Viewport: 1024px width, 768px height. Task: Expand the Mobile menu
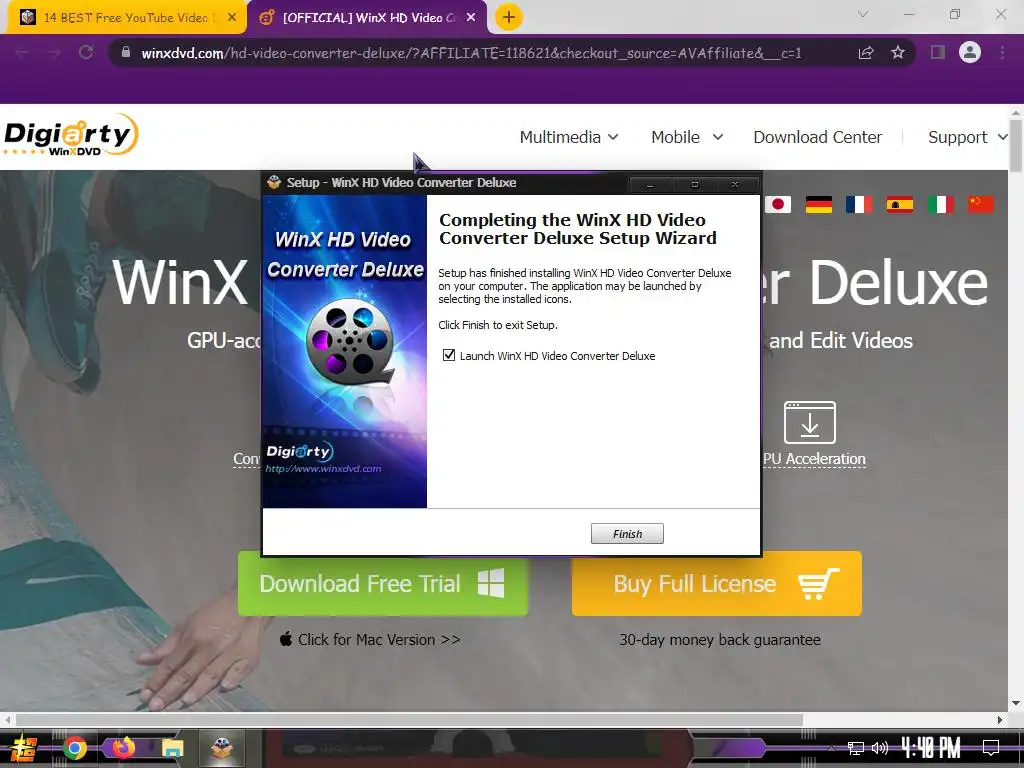687,137
